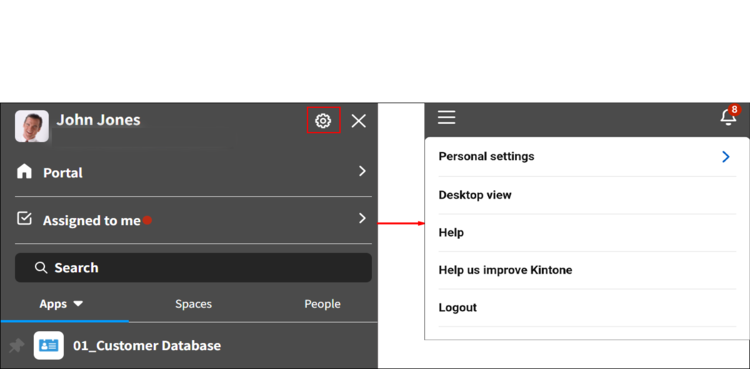Open the Help menu entry

pyautogui.click(x=451, y=233)
